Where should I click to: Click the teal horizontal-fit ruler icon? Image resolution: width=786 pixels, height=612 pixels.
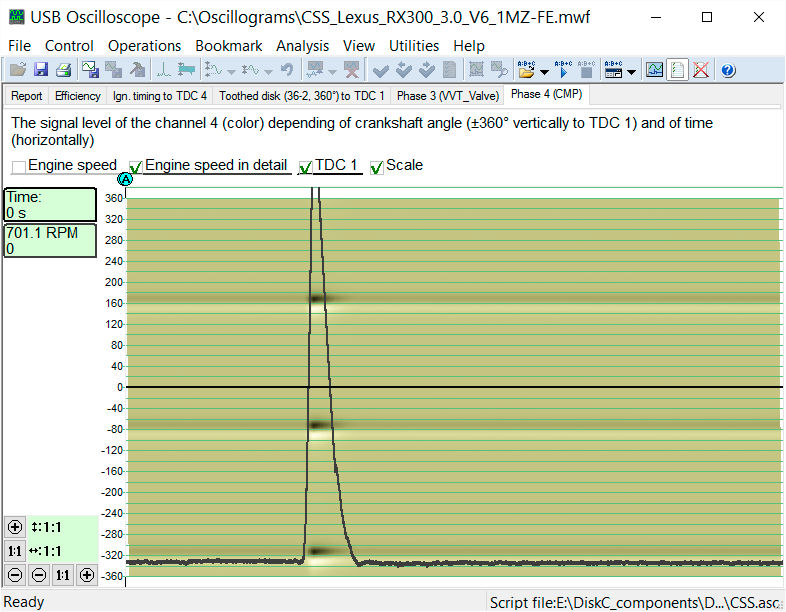[186, 70]
